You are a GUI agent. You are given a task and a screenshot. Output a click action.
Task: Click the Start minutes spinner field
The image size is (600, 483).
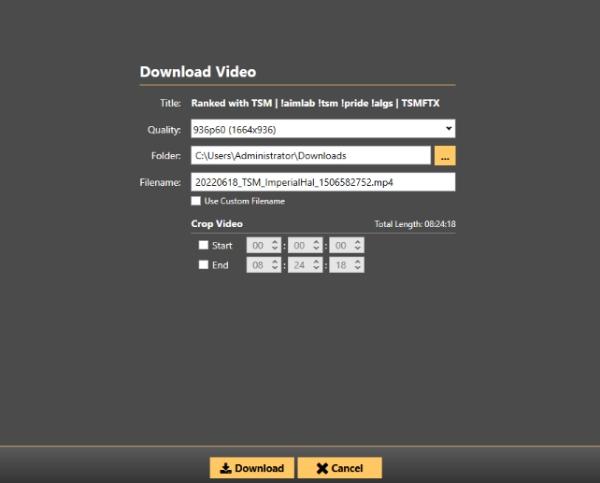click(305, 245)
